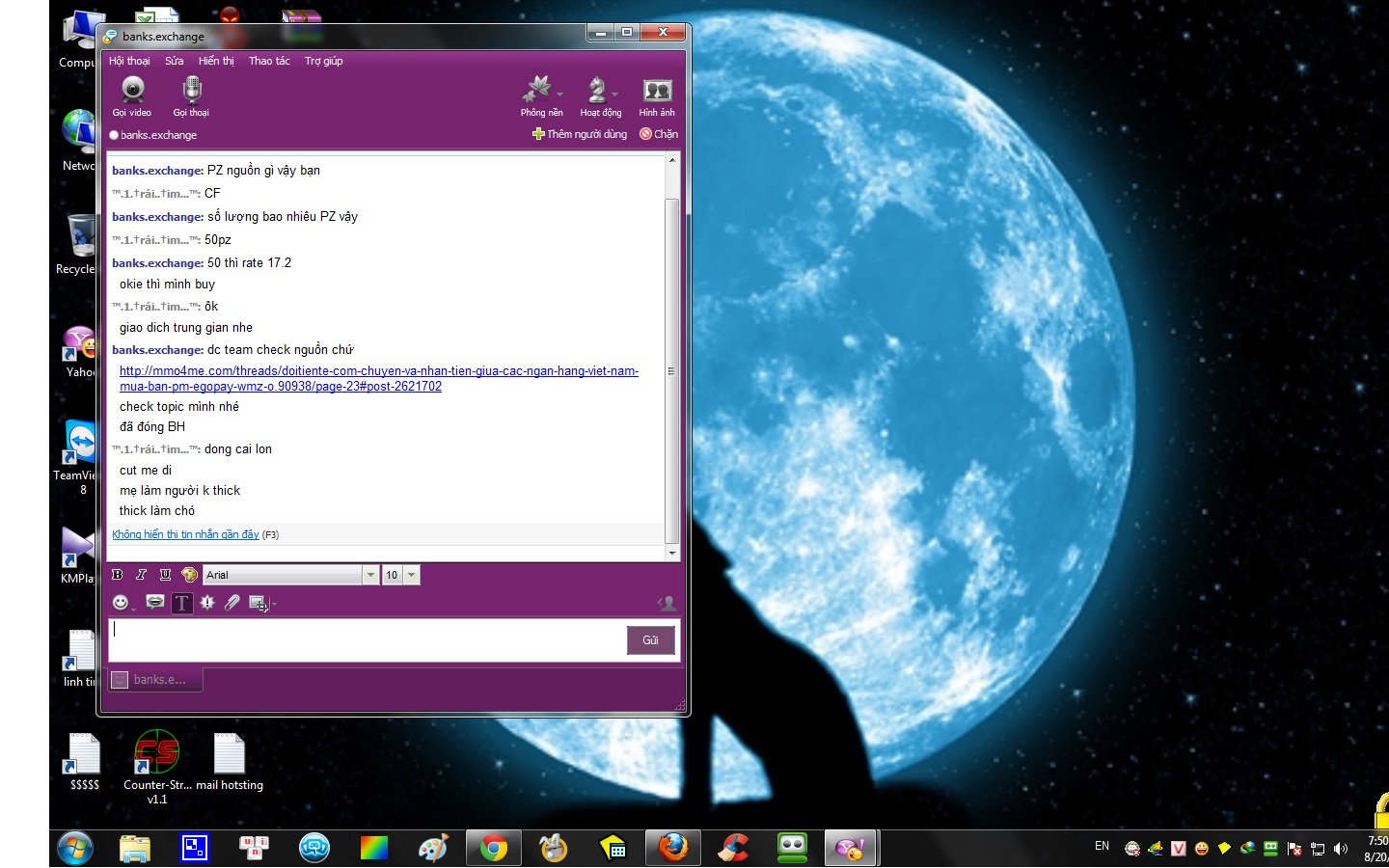Insert an emoticon from the smiley icon
The image size is (1389, 868).
(x=121, y=603)
